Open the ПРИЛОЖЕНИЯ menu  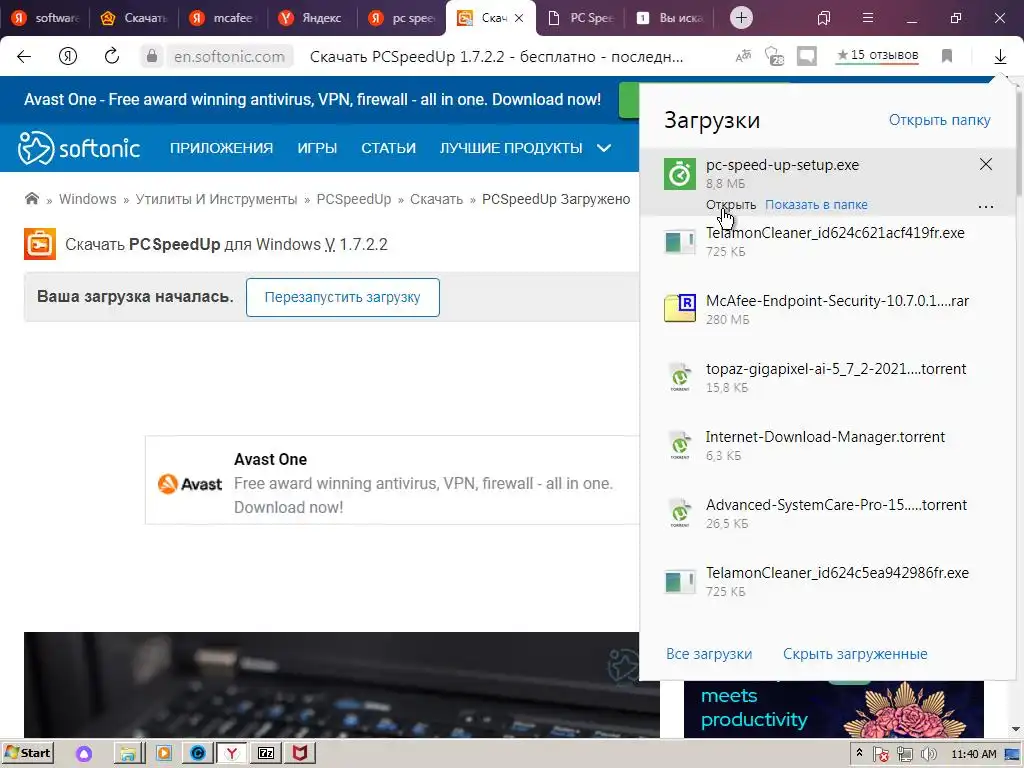[x=221, y=148]
